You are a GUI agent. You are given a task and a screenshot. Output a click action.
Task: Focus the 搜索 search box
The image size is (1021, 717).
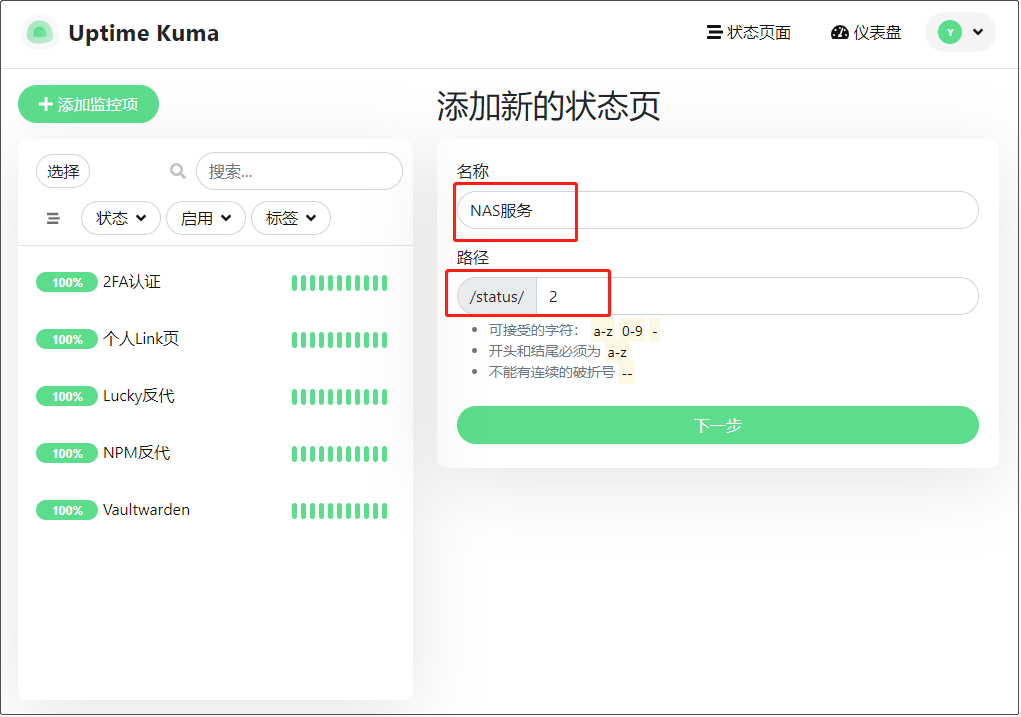(x=300, y=171)
